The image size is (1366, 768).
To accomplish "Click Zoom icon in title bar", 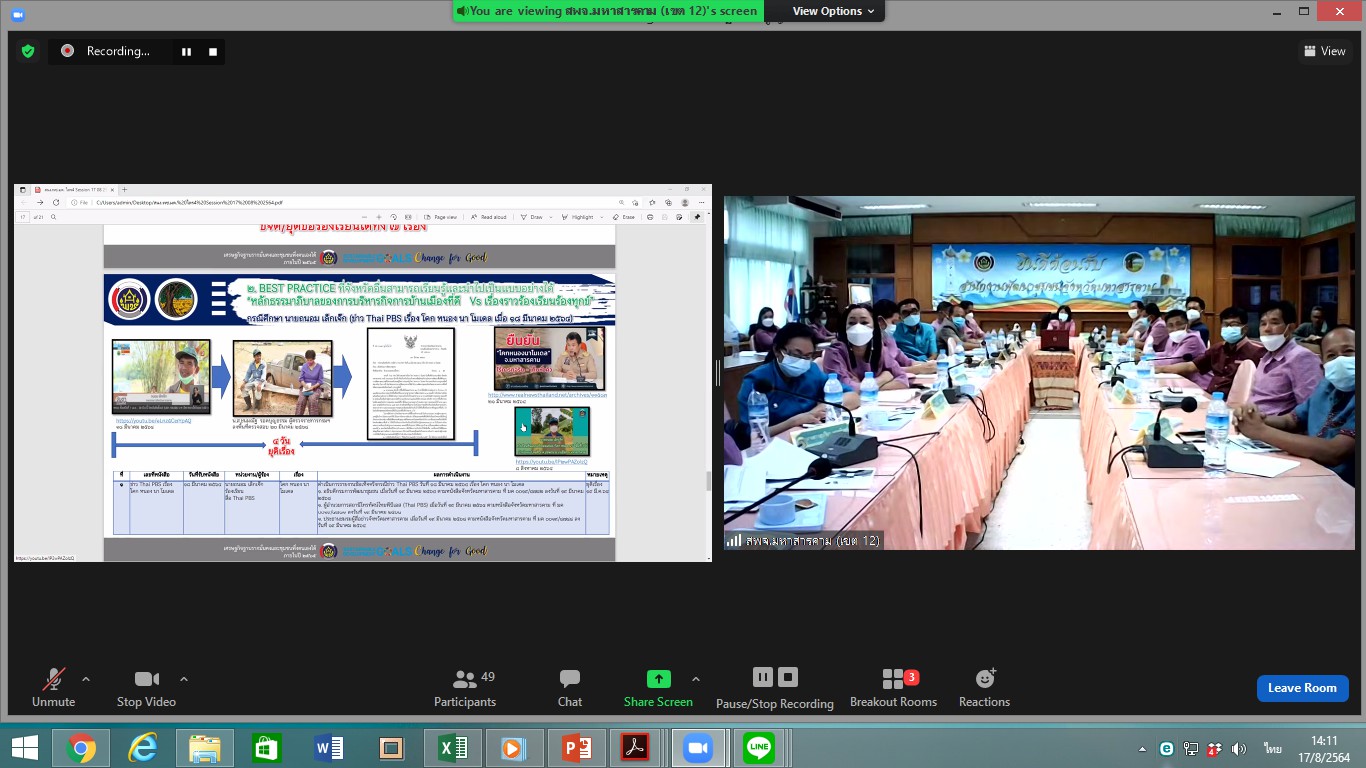I will pos(17,15).
